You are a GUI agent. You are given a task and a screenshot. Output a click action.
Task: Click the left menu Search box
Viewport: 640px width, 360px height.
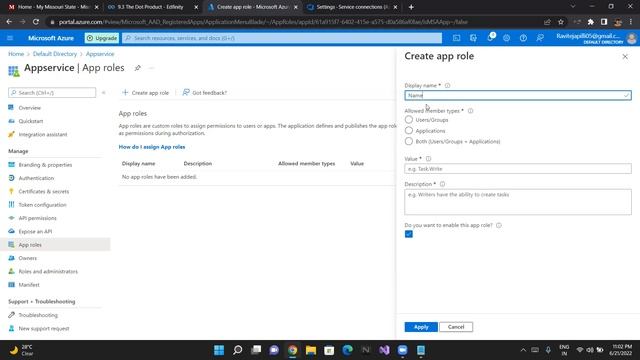tap(52, 93)
